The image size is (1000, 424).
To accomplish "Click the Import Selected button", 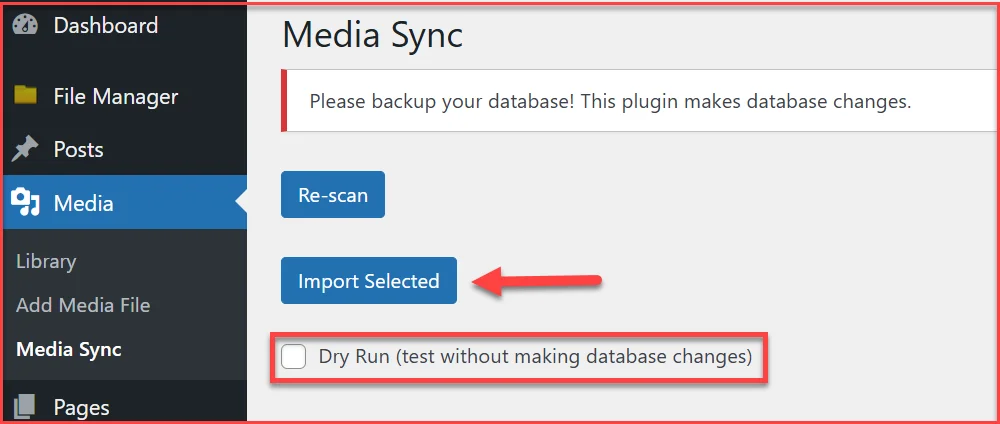I will 368,281.
